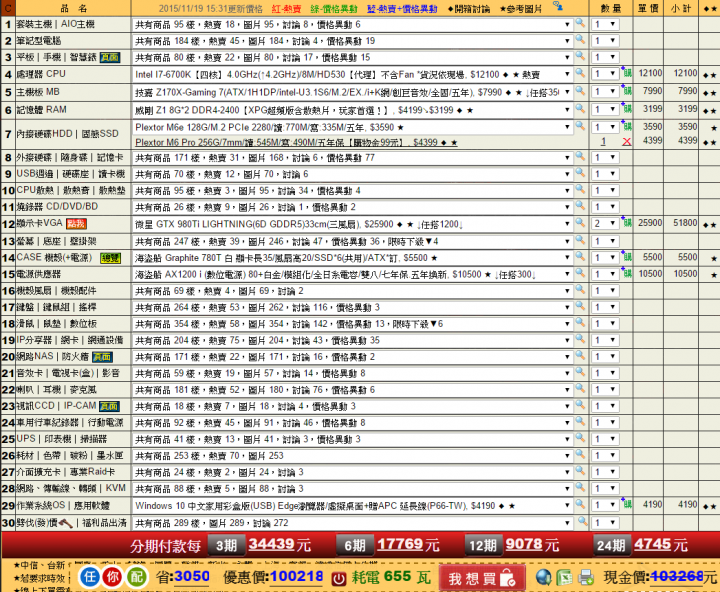Screen dimensions: 720x592
Task: Click the hammer icon beside 整伐(發)價
Action: [x=66, y=523]
